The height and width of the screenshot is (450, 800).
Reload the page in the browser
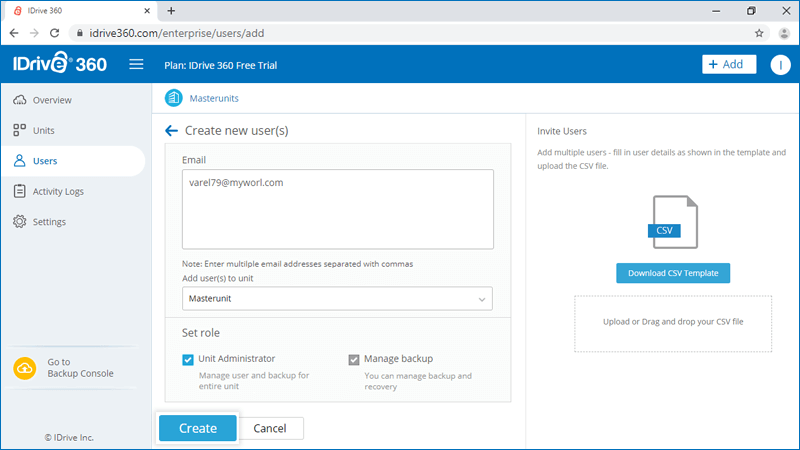click(55, 33)
